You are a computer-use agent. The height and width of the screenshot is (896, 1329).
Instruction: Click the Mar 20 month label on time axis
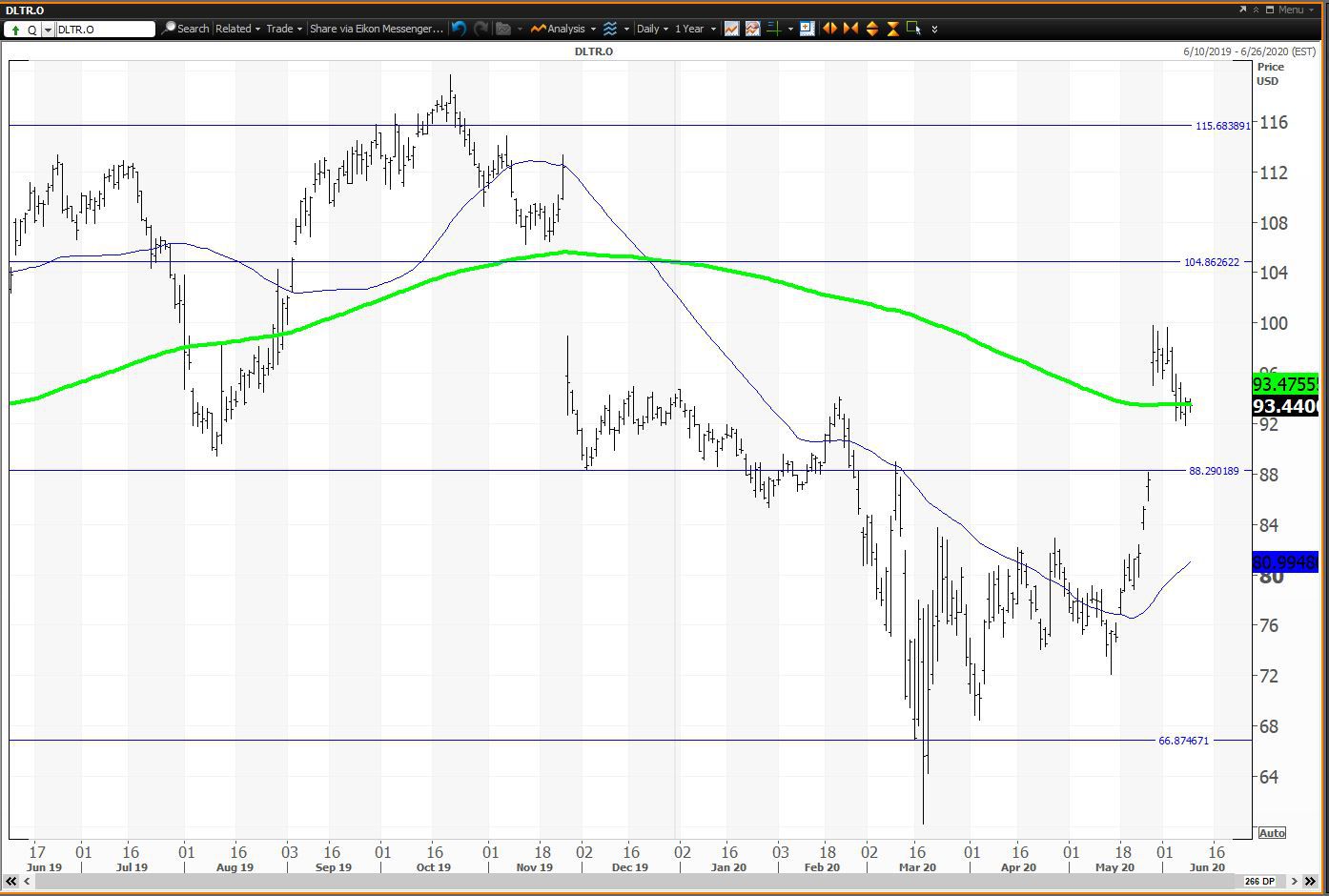click(x=917, y=867)
